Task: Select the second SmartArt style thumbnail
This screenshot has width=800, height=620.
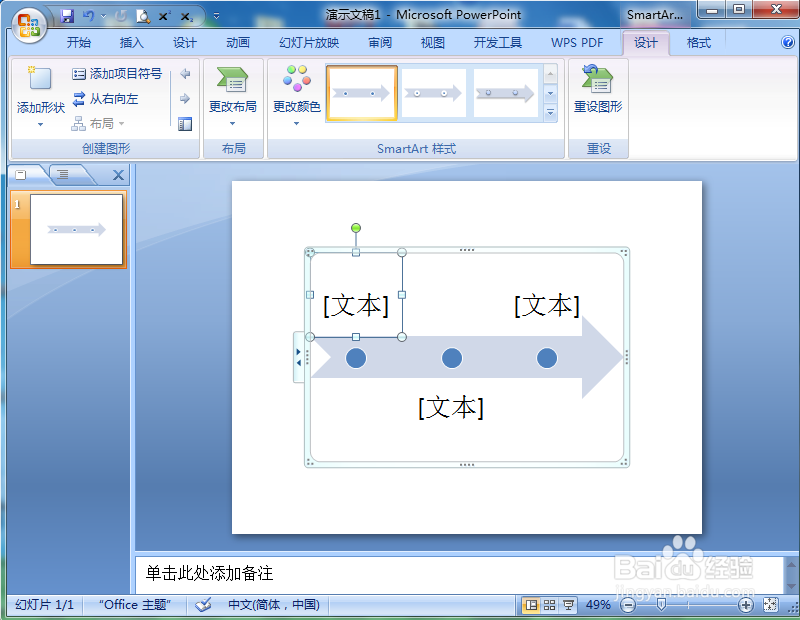Action: pyautogui.click(x=433, y=93)
